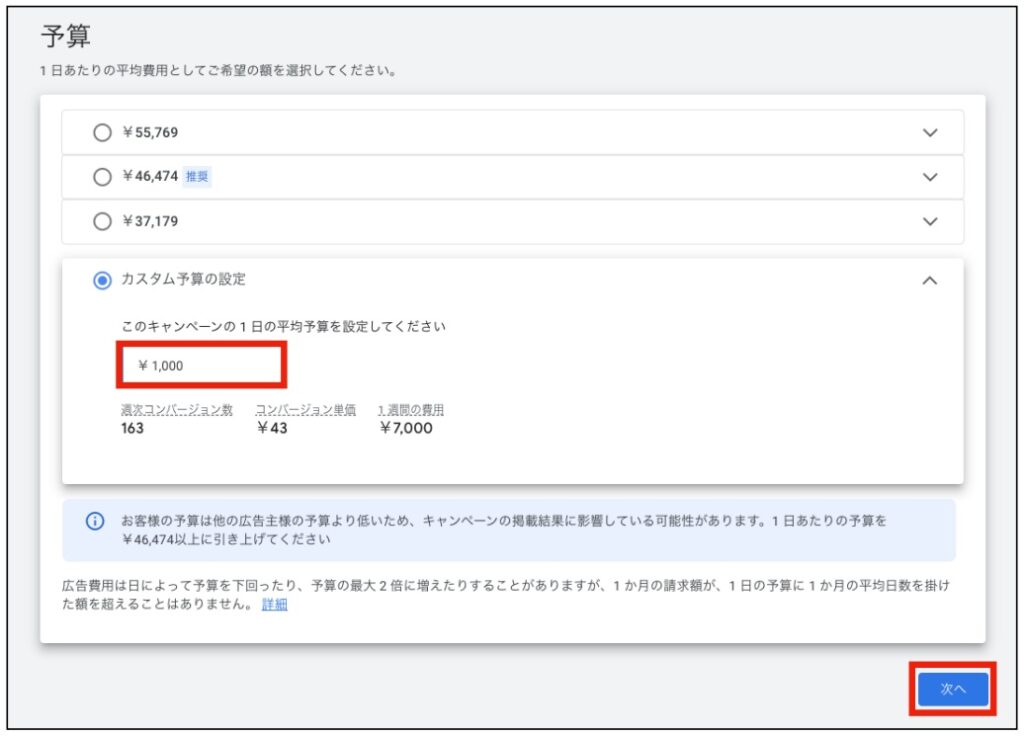Select the ¥55,769 budget radio button
This screenshot has width=1024, height=736.
point(102,132)
